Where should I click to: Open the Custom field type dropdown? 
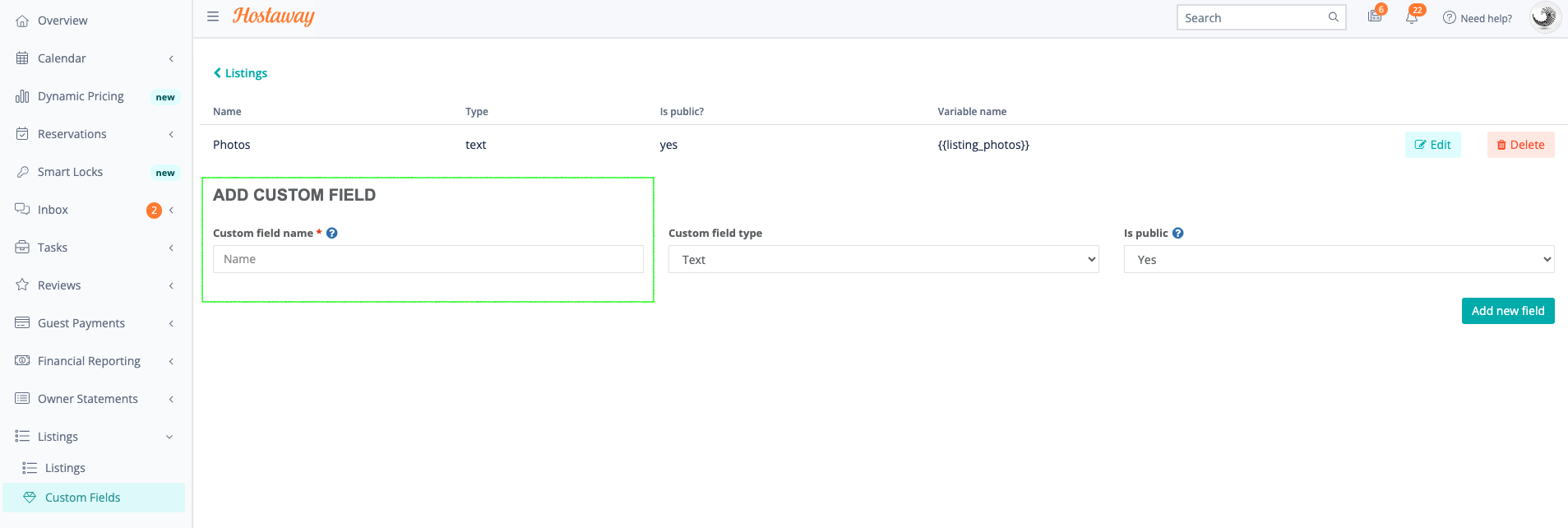pyautogui.click(x=883, y=260)
